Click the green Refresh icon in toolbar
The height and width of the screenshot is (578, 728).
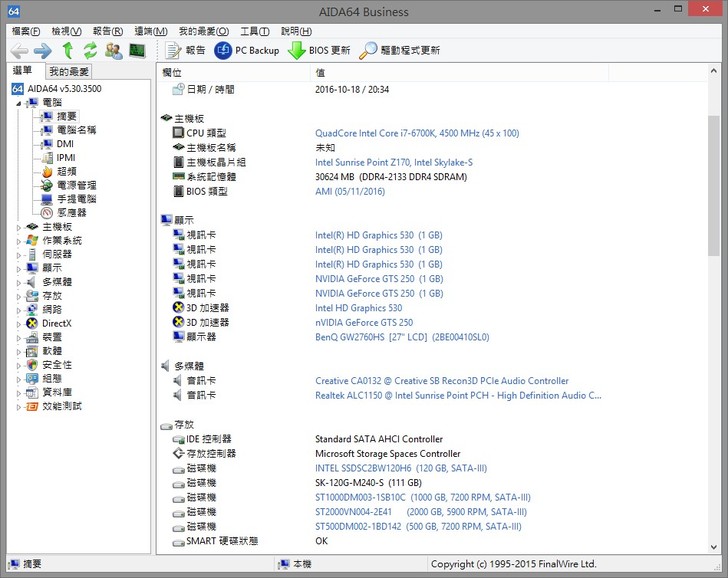90,50
